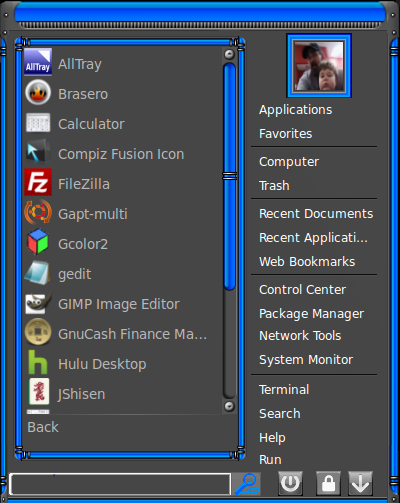
Task: Select the gedit list entry text
Action: pos(74,274)
